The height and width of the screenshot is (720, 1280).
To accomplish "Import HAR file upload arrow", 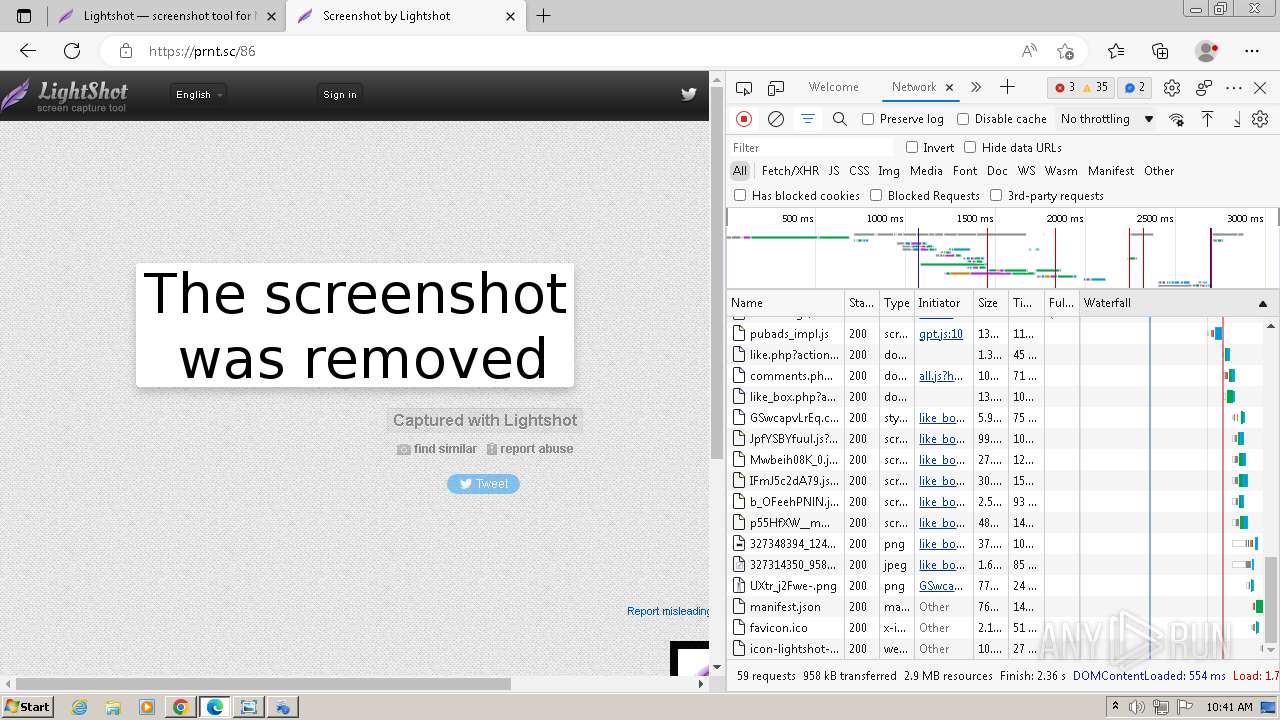I will click(x=1207, y=119).
